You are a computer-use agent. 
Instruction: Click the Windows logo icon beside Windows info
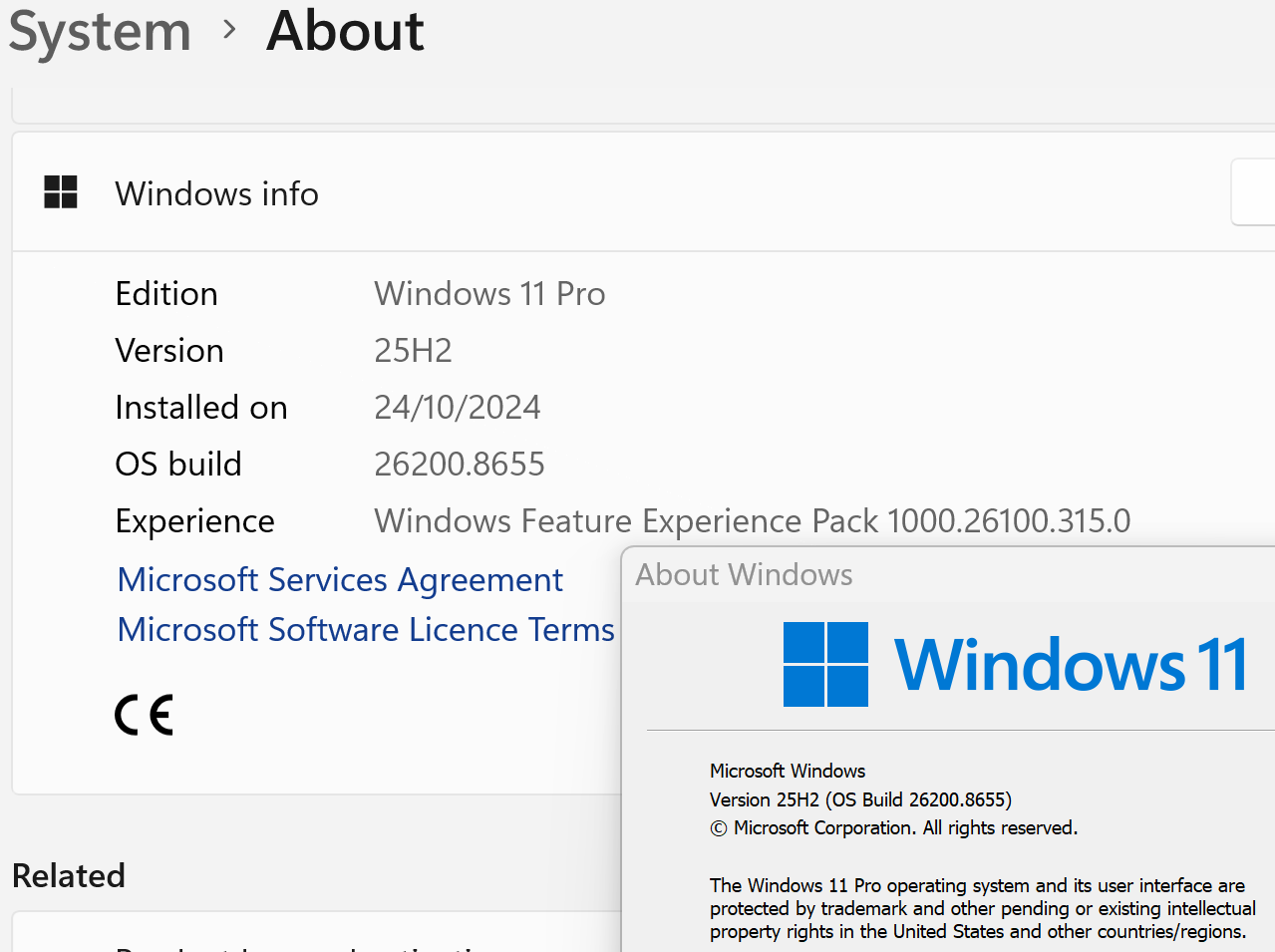pyautogui.click(x=61, y=191)
